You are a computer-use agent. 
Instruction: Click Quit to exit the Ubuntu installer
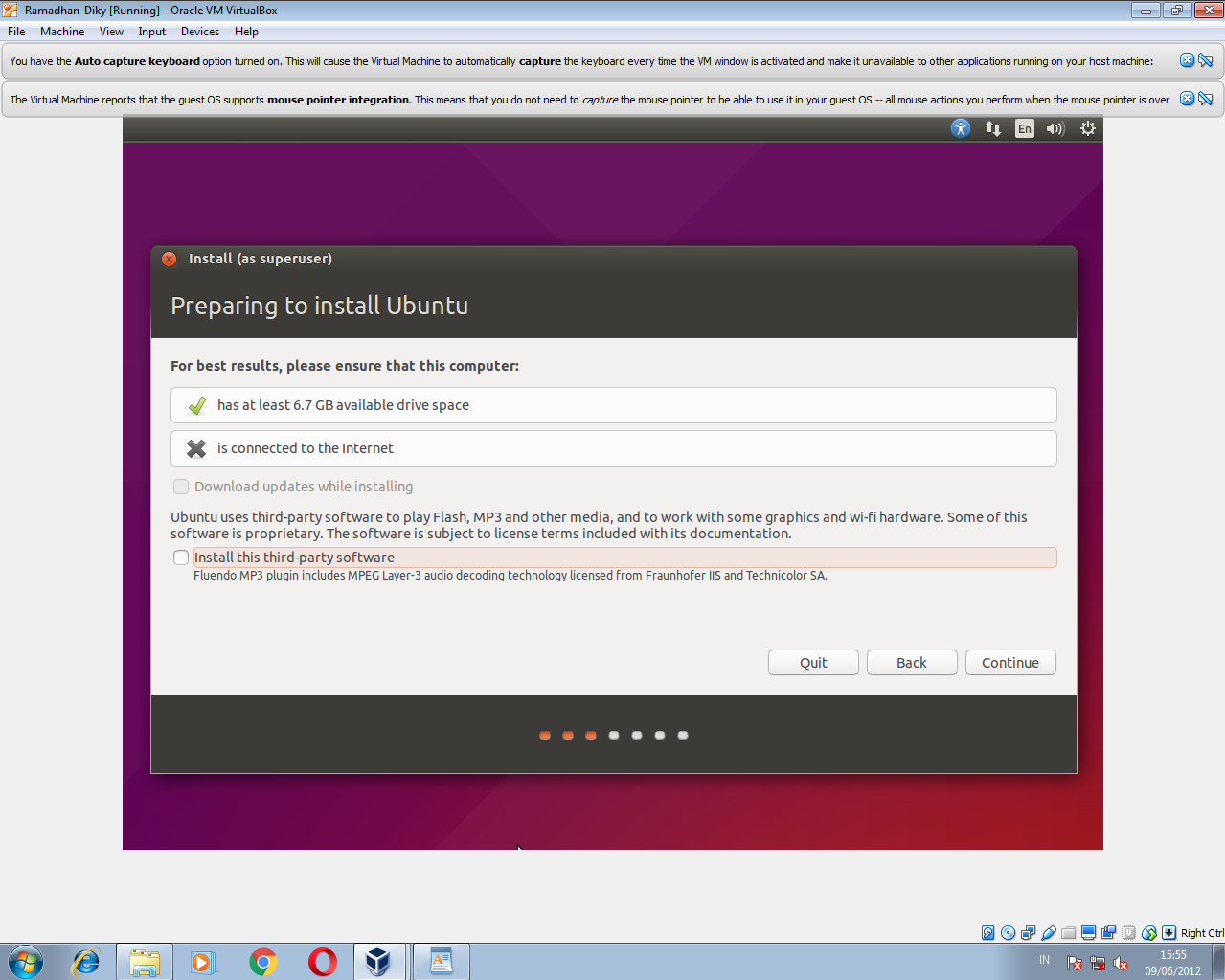[x=812, y=662]
